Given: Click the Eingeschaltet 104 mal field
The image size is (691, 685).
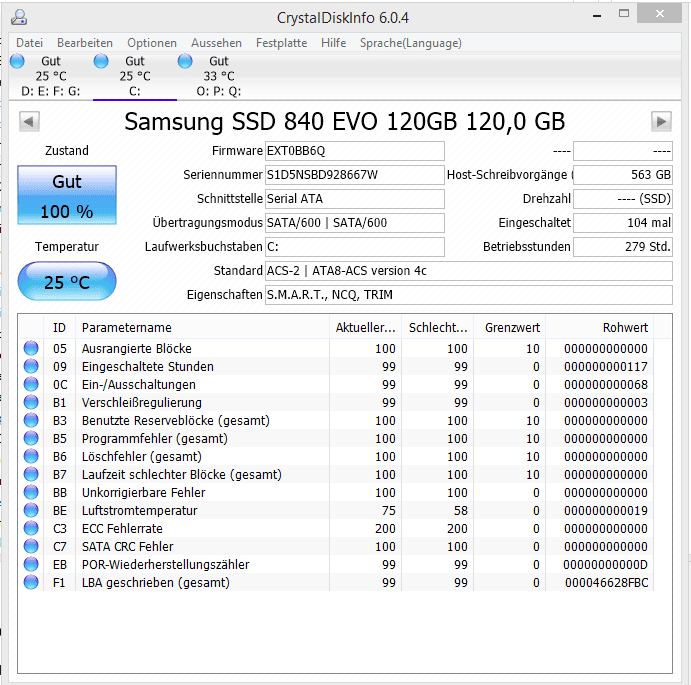Looking at the screenshot, I should (x=623, y=223).
